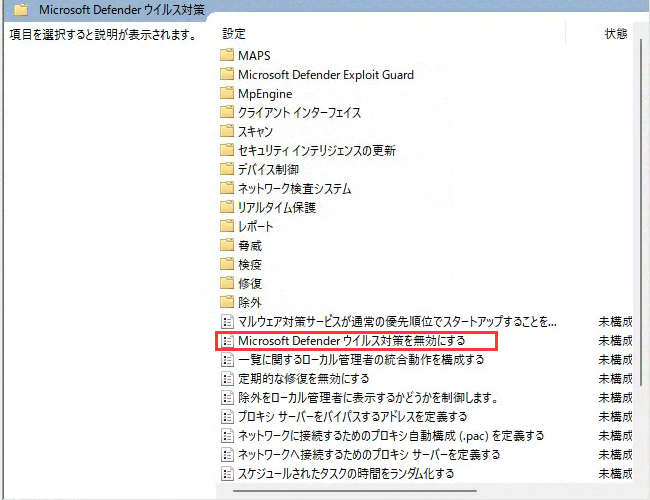The image size is (650, 500).
Task: Click the Microsoft Defender Exploit Guard folder icon
Action: [227, 74]
